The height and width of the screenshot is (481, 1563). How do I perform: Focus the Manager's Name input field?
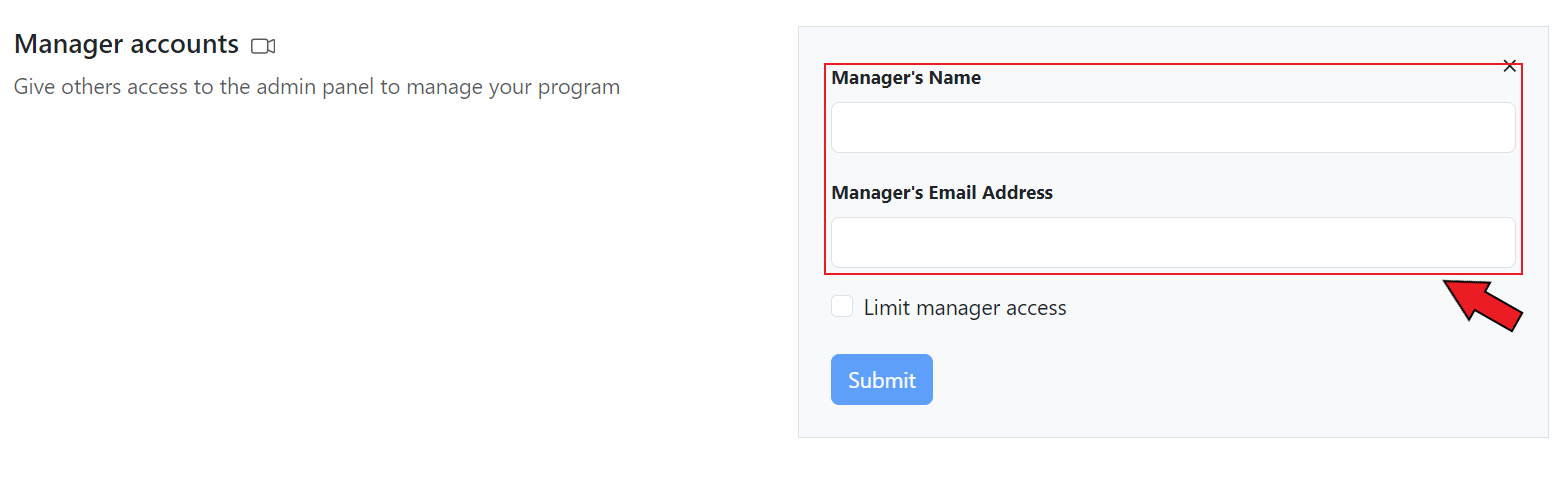click(1172, 127)
